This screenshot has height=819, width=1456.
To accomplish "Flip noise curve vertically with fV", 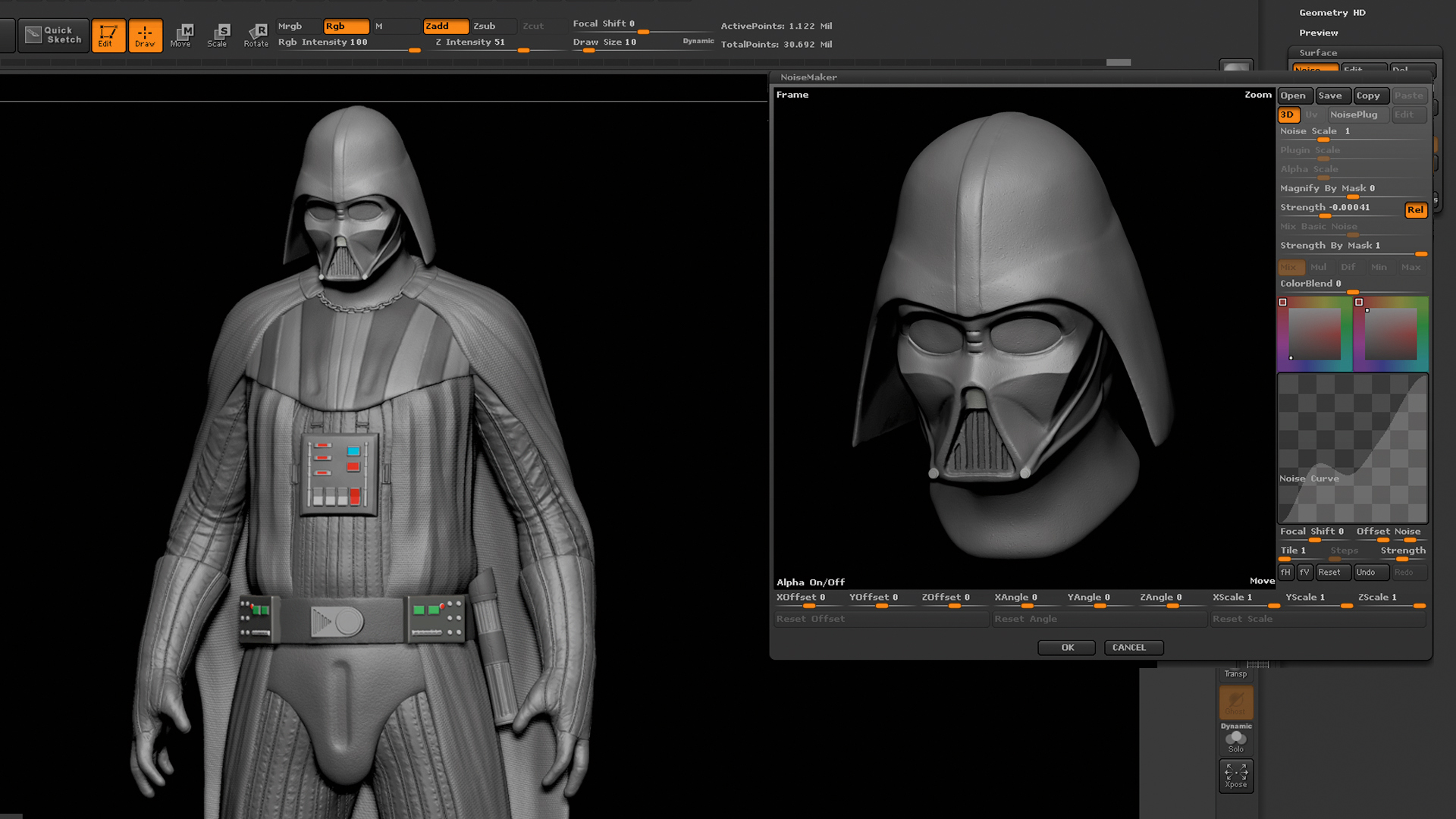I will pos(1304,572).
